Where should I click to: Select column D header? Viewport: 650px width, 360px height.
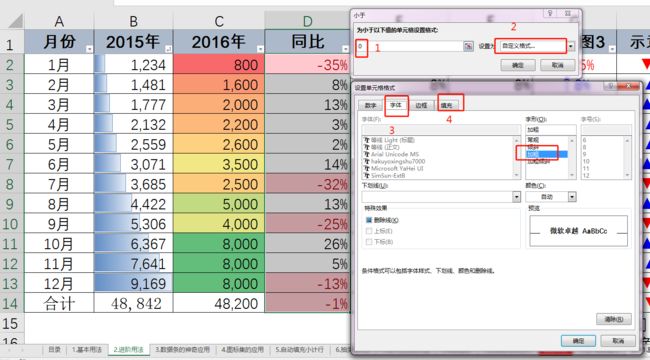[x=307, y=21]
